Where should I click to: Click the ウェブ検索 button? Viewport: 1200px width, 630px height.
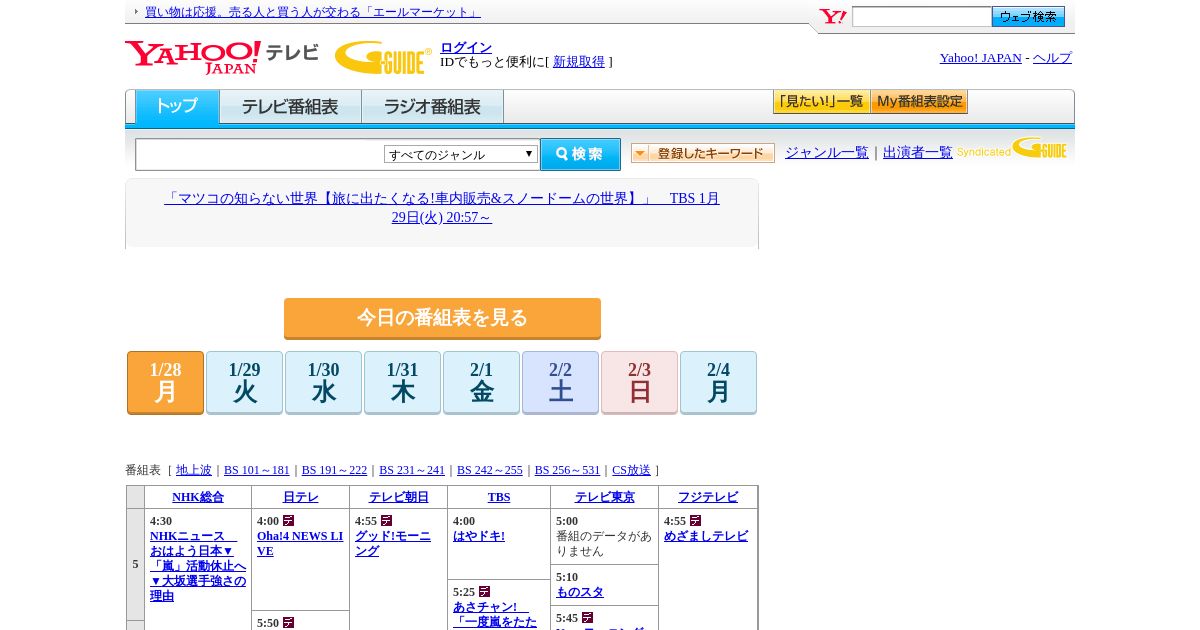coord(1028,16)
